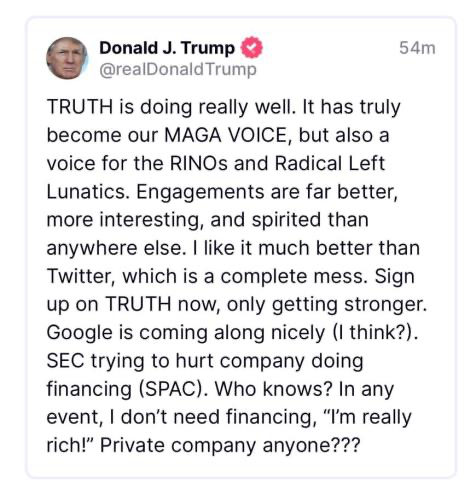Click the 54m post timestamp

(x=417, y=48)
